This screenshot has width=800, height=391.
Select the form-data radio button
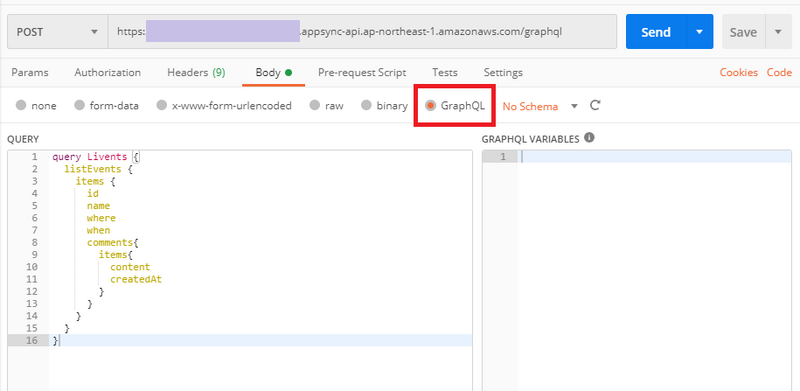(79, 106)
